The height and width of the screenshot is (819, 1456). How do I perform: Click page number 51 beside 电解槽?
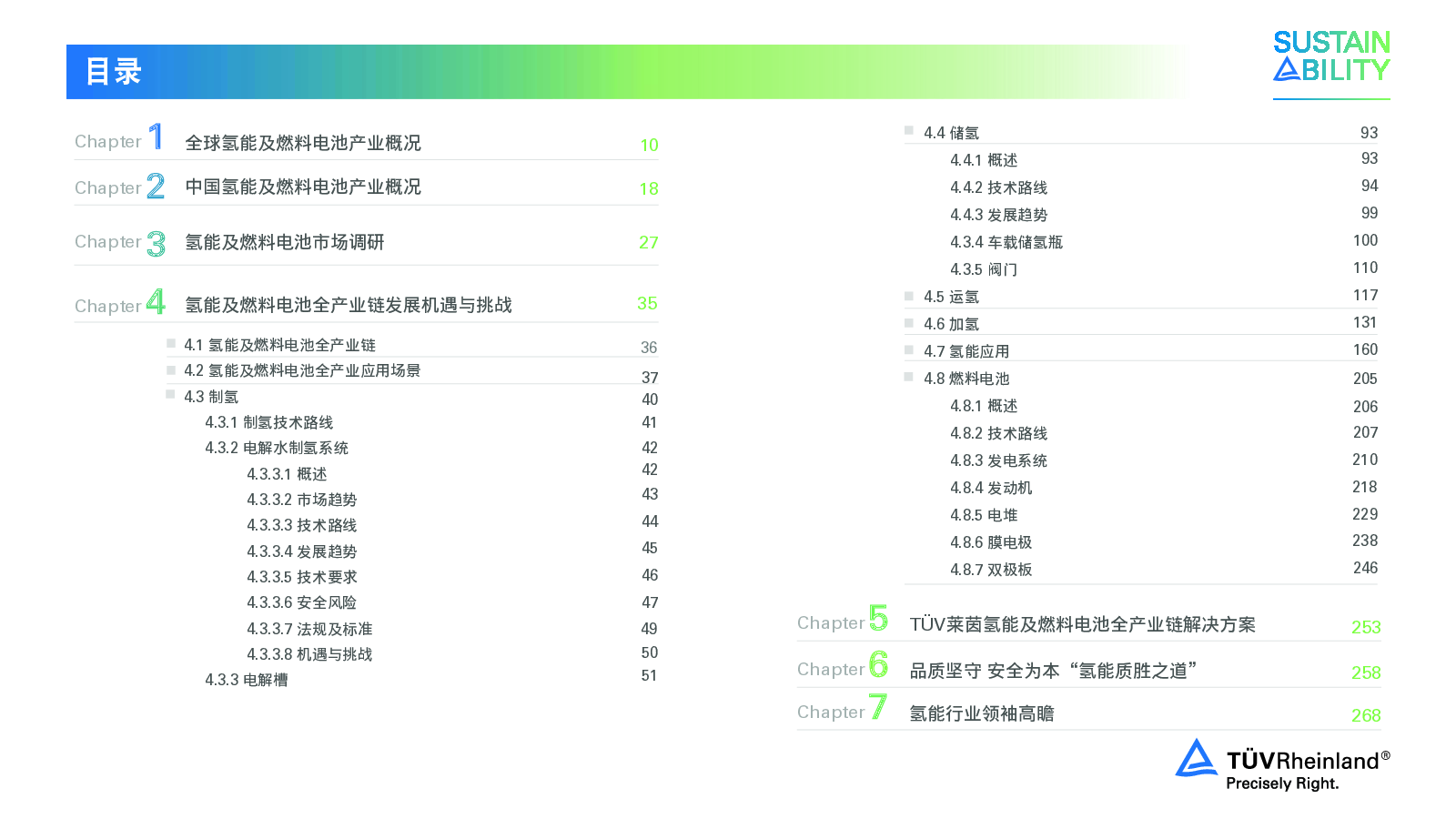[649, 675]
